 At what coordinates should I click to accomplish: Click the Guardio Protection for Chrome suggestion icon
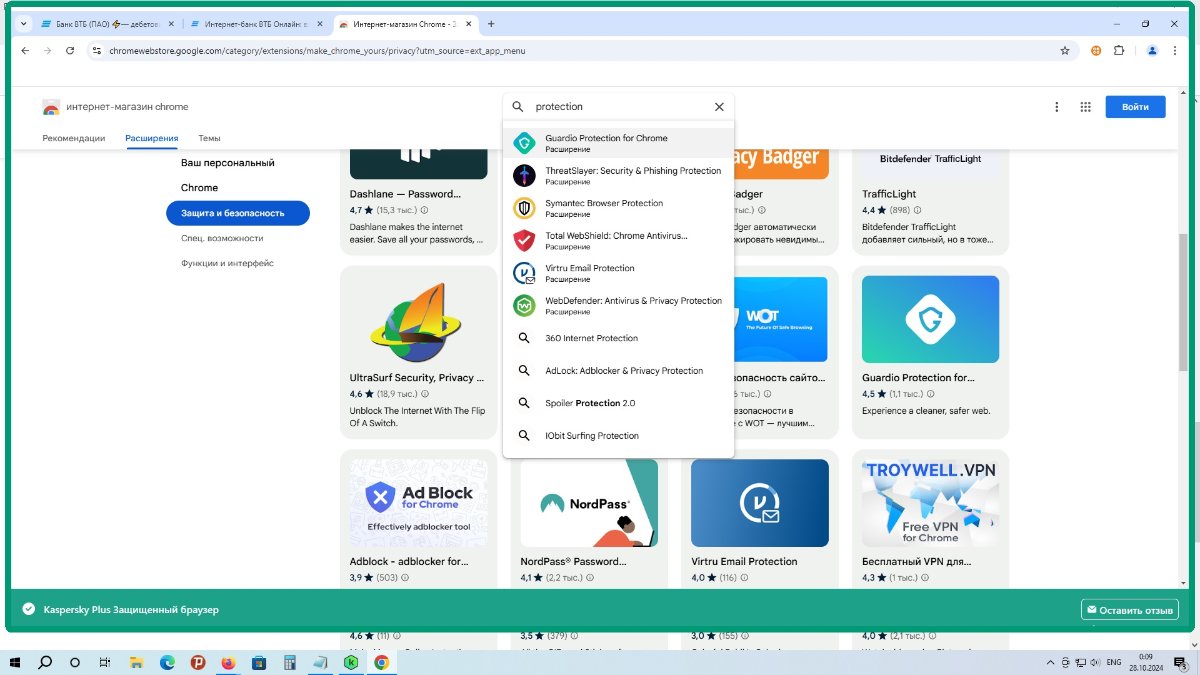524,143
